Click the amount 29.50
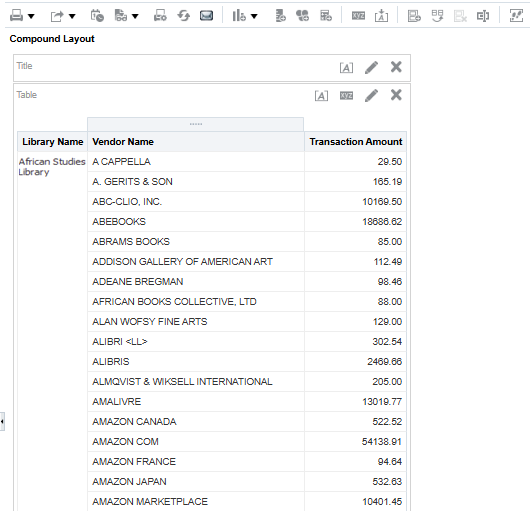This screenshot has width=530, height=511. 390,162
